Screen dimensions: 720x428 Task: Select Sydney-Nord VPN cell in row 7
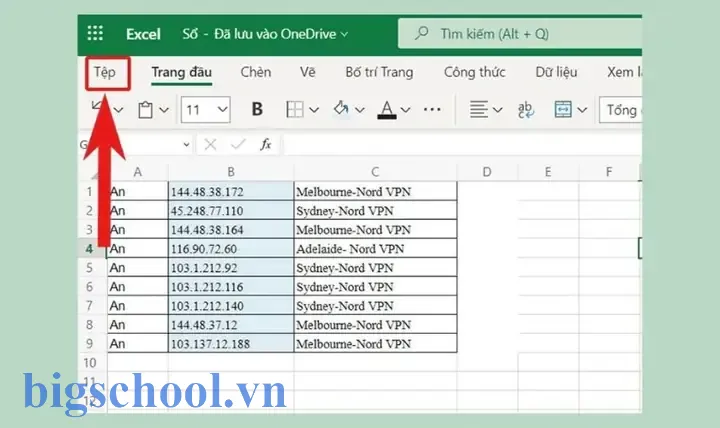pyautogui.click(x=375, y=306)
